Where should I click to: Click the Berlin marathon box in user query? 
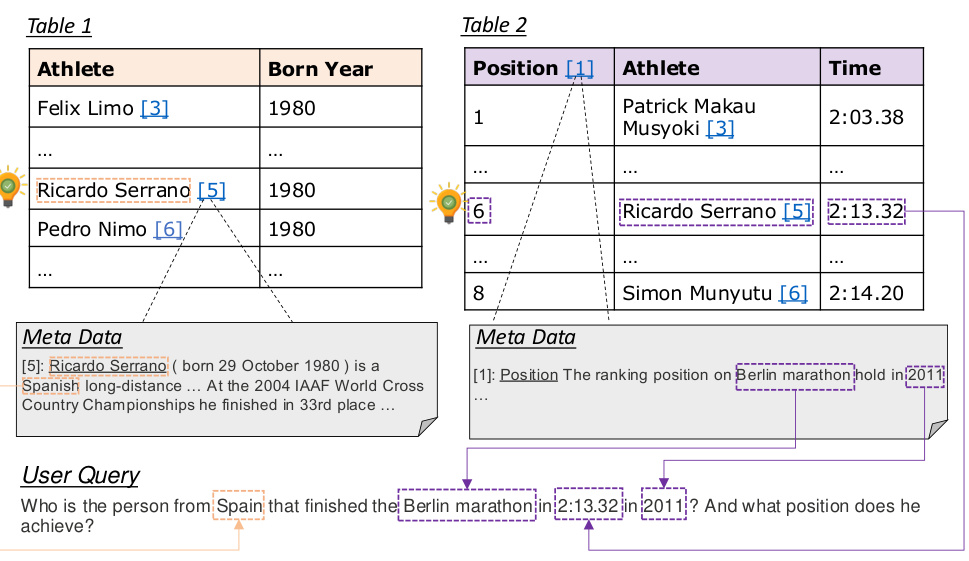[467, 505]
